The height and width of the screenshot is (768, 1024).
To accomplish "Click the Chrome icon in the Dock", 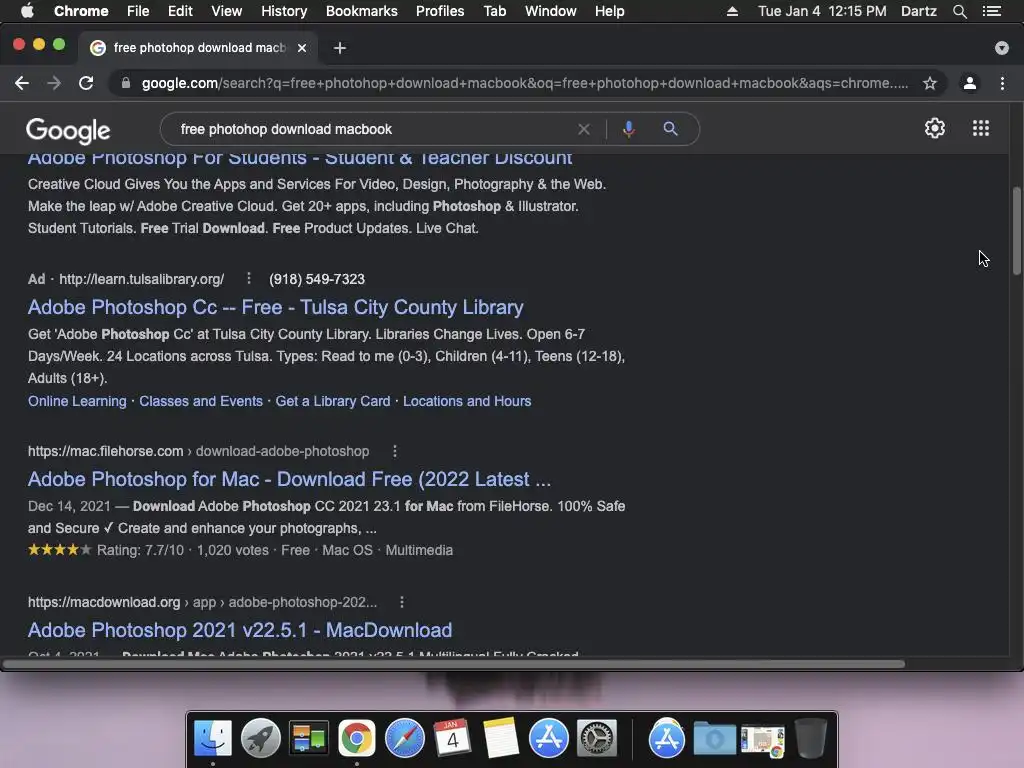I will (357, 738).
